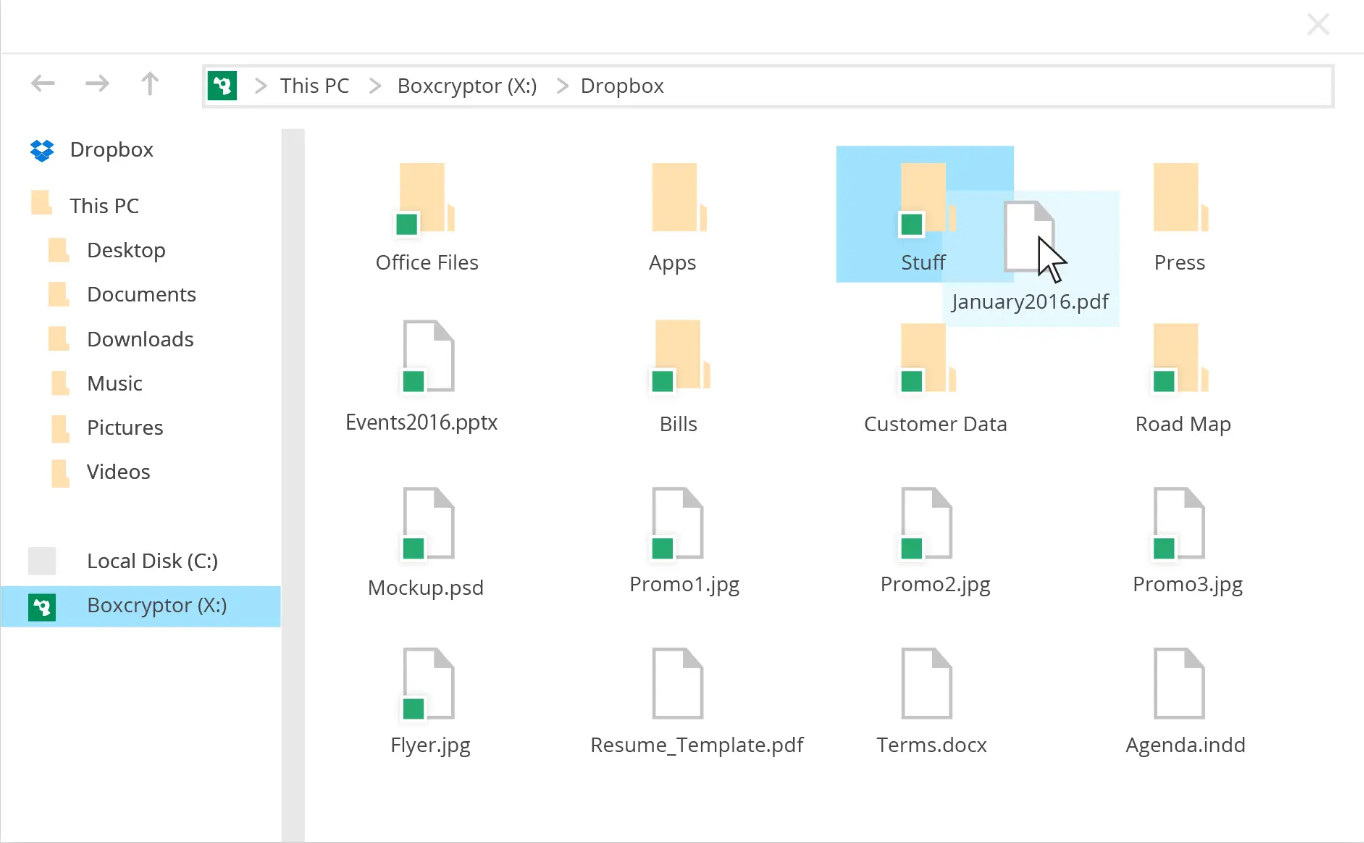
Task: Click the Customer Data folder name
Action: point(935,424)
